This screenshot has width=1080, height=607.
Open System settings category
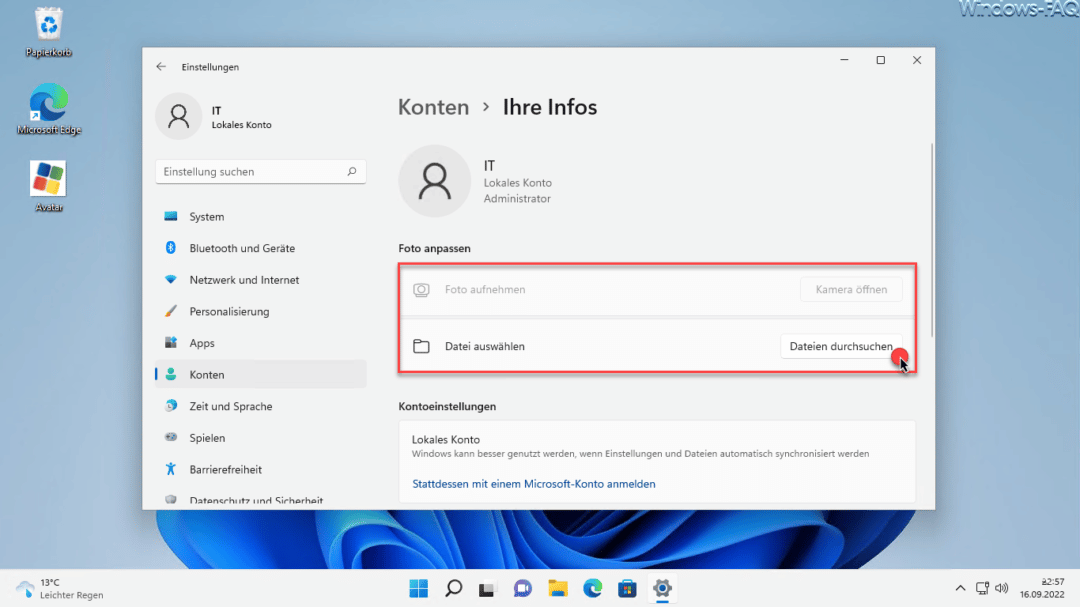click(x=260, y=216)
